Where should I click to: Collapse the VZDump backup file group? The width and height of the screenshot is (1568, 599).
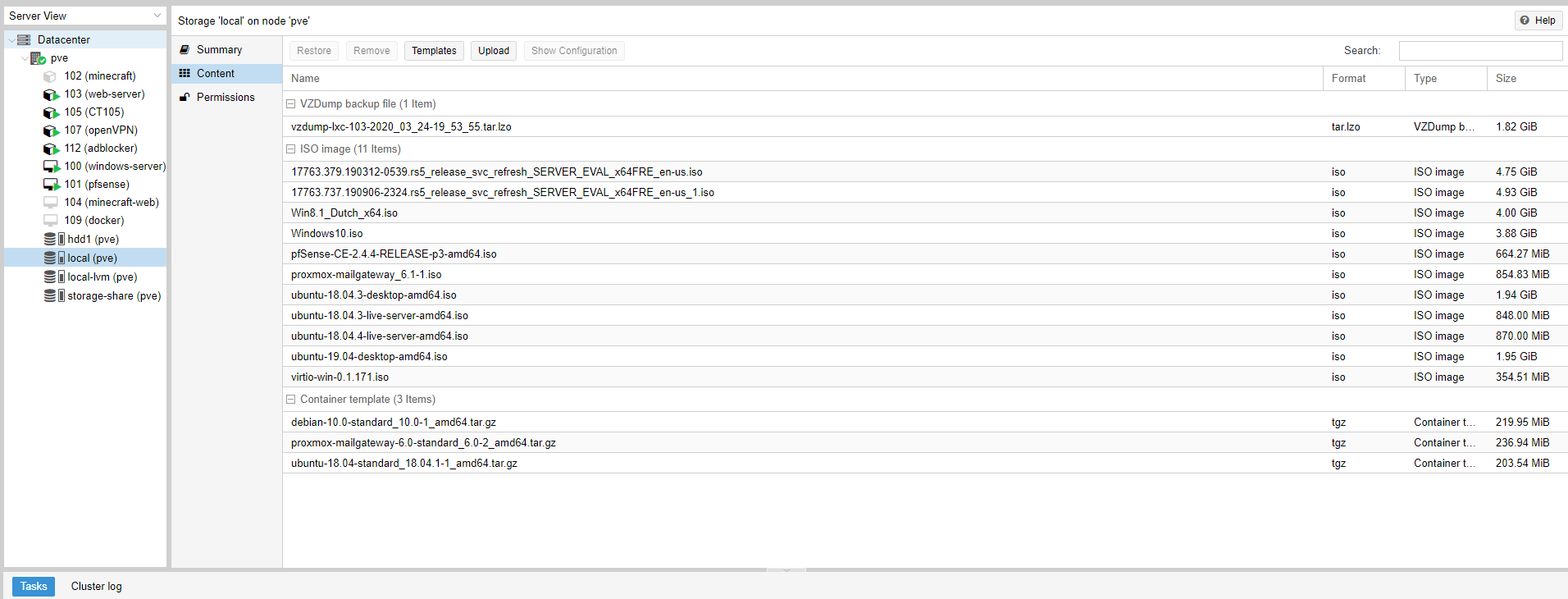pos(290,104)
